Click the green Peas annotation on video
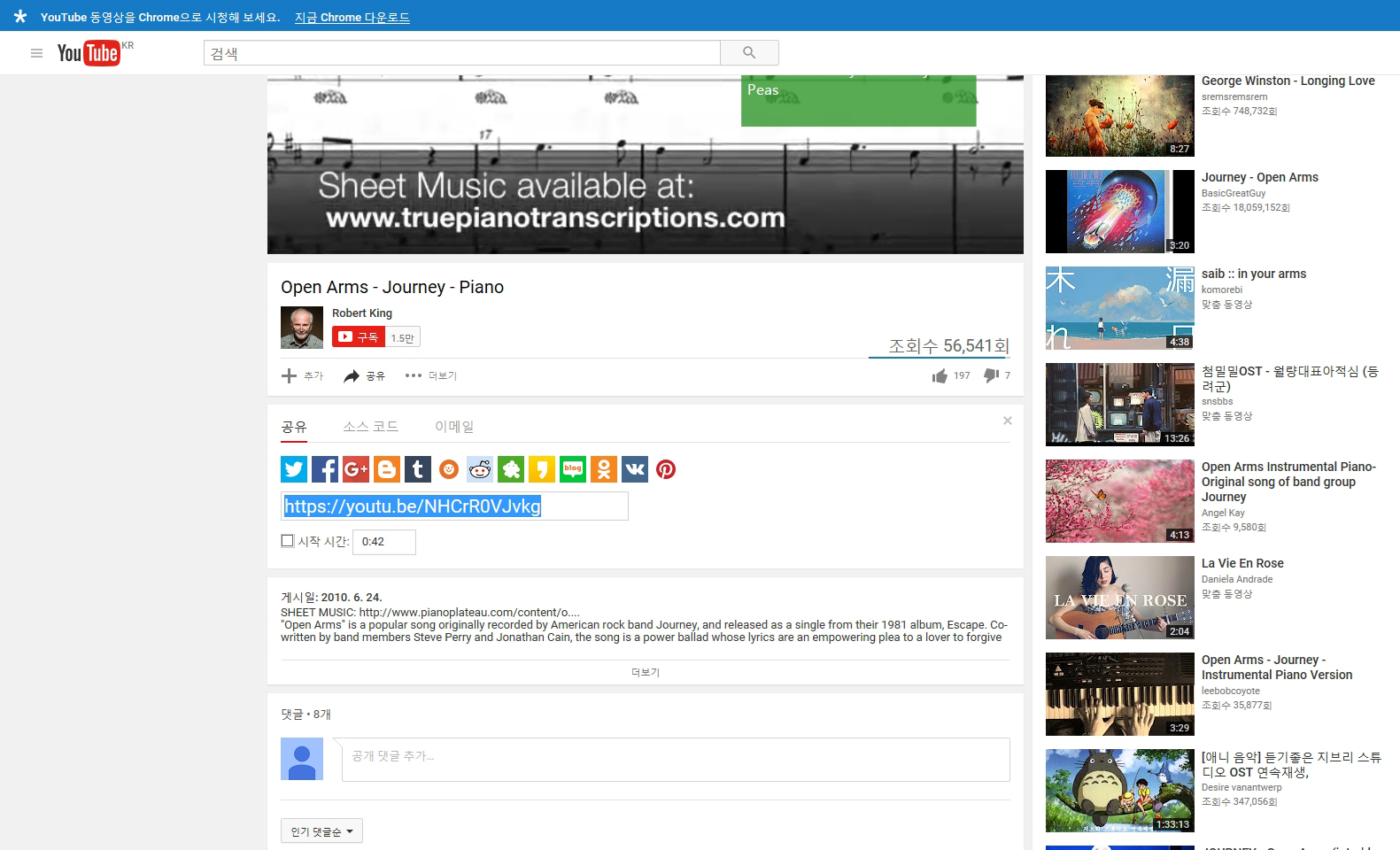The width and height of the screenshot is (1400, 850). (x=858, y=100)
